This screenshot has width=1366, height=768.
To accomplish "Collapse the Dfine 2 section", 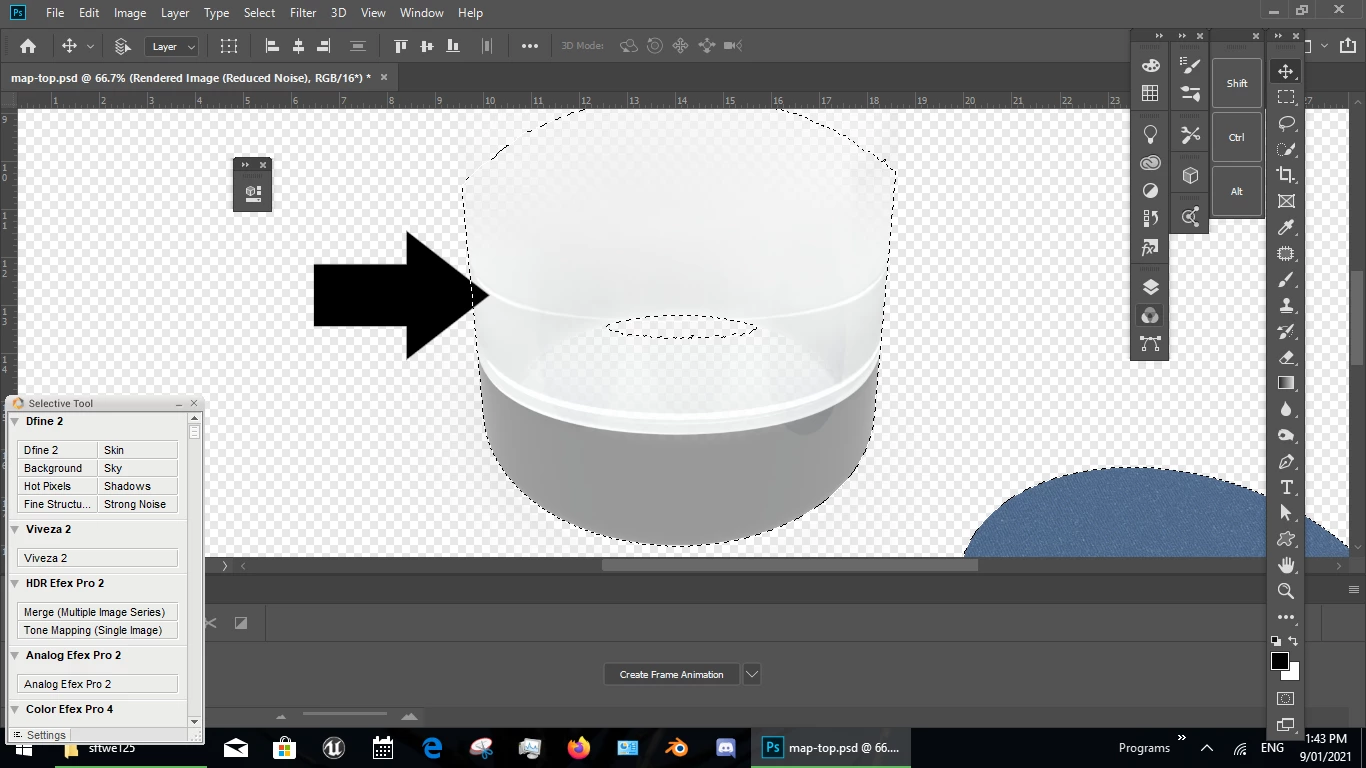I will 15,421.
